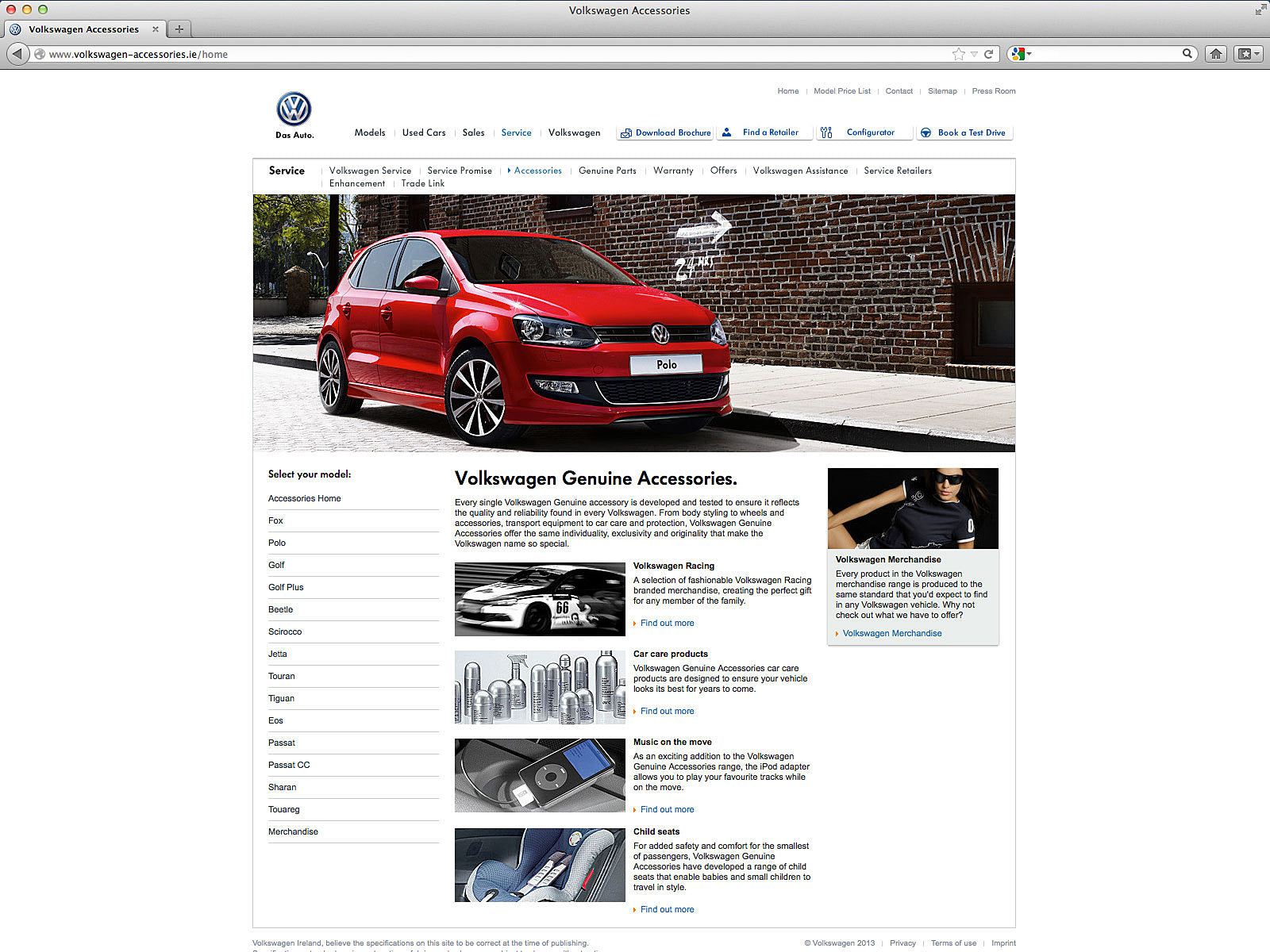This screenshot has height=952, width=1270.
Task: Click the Download Brochure icon button
Action: pyautogui.click(x=665, y=133)
